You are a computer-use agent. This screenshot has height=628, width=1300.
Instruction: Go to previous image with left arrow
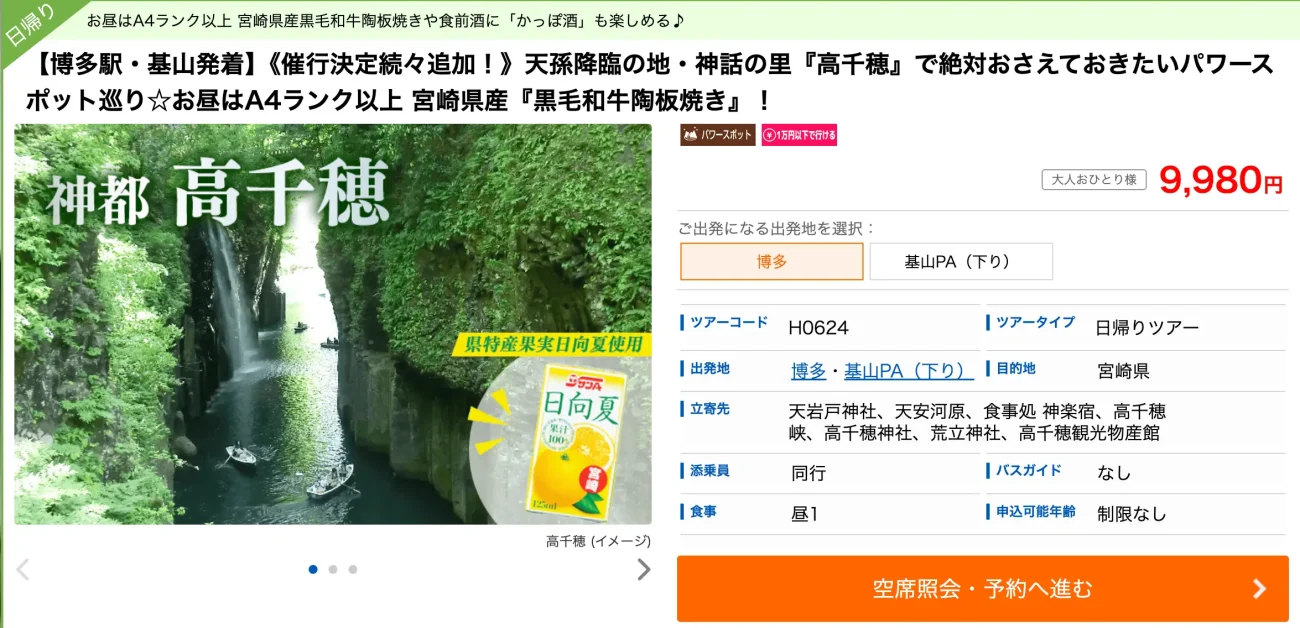pos(23,569)
